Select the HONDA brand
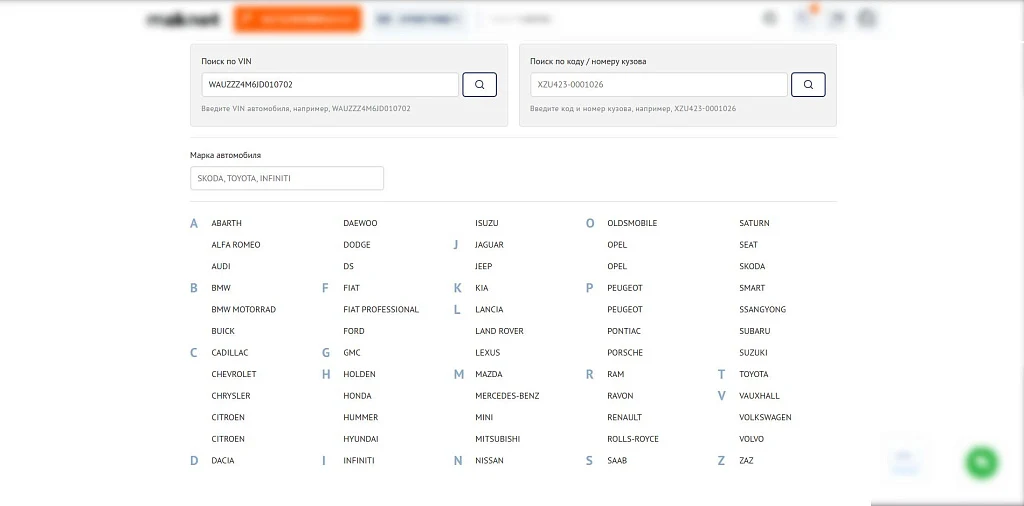1024x506 pixels. point(357,396)
